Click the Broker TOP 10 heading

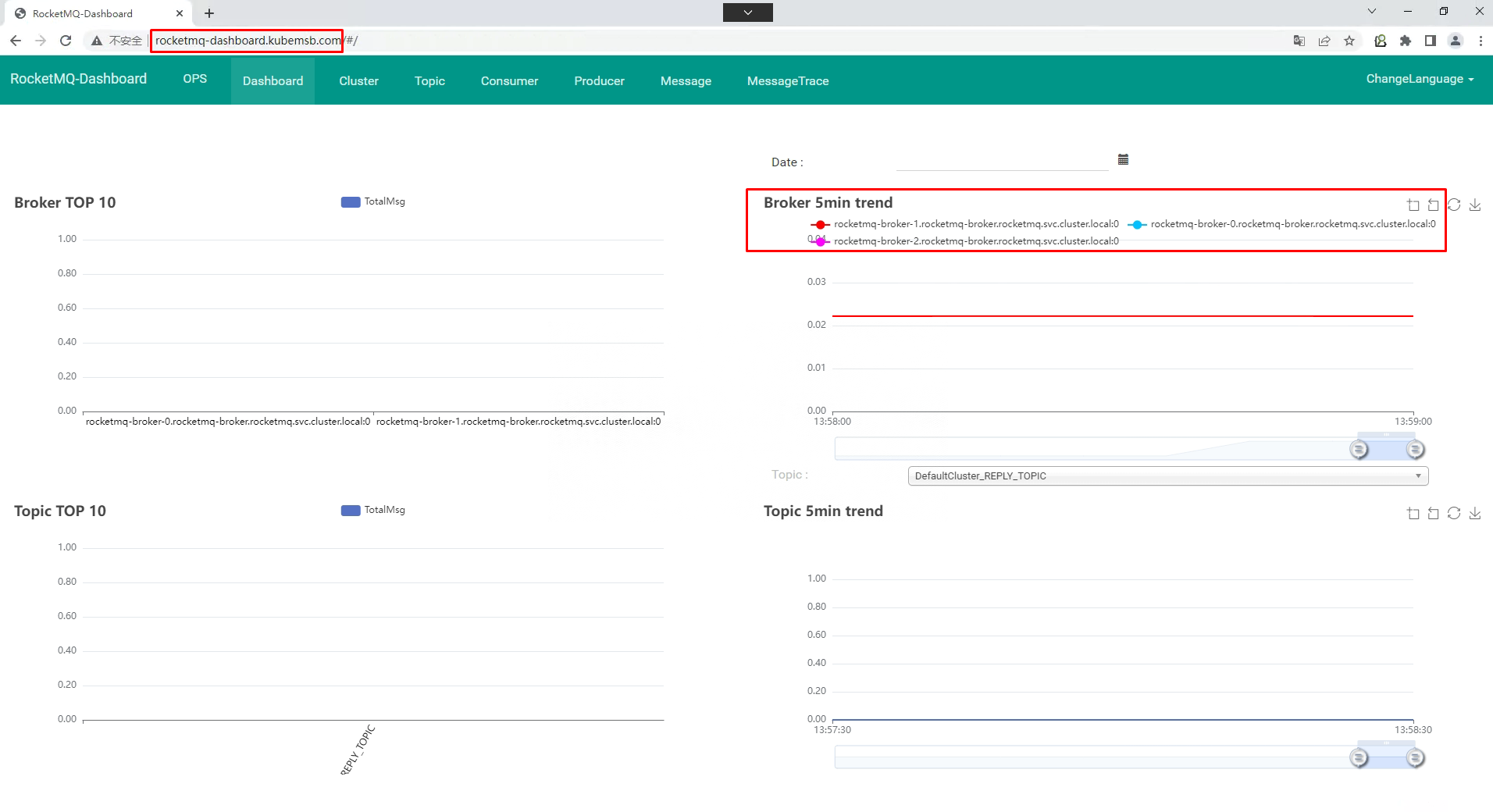click(x=65, y=203)
